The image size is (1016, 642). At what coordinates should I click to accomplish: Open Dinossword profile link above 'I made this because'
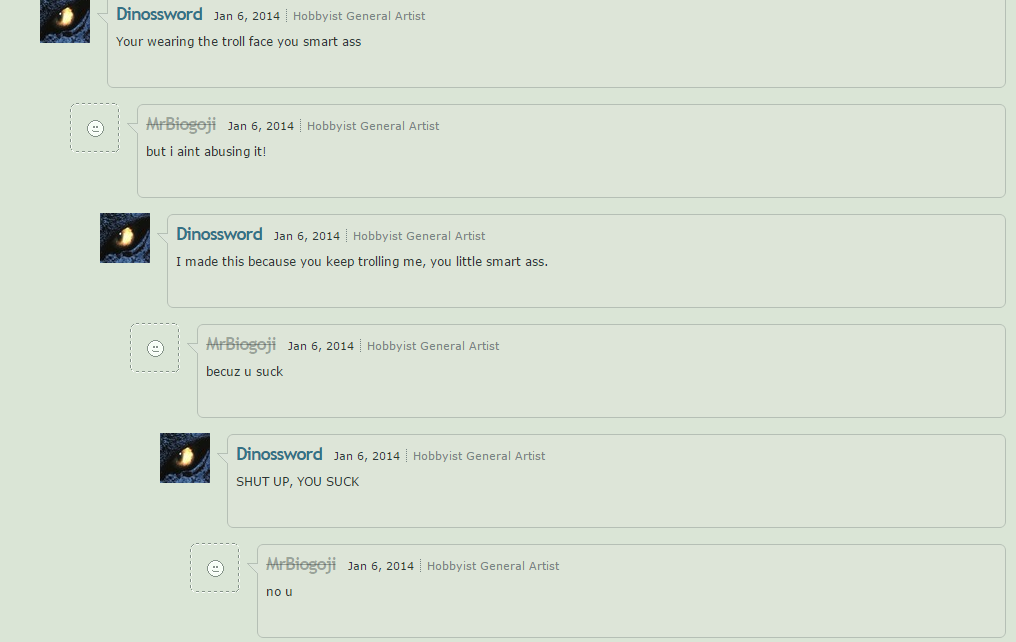tap(219, 235)
